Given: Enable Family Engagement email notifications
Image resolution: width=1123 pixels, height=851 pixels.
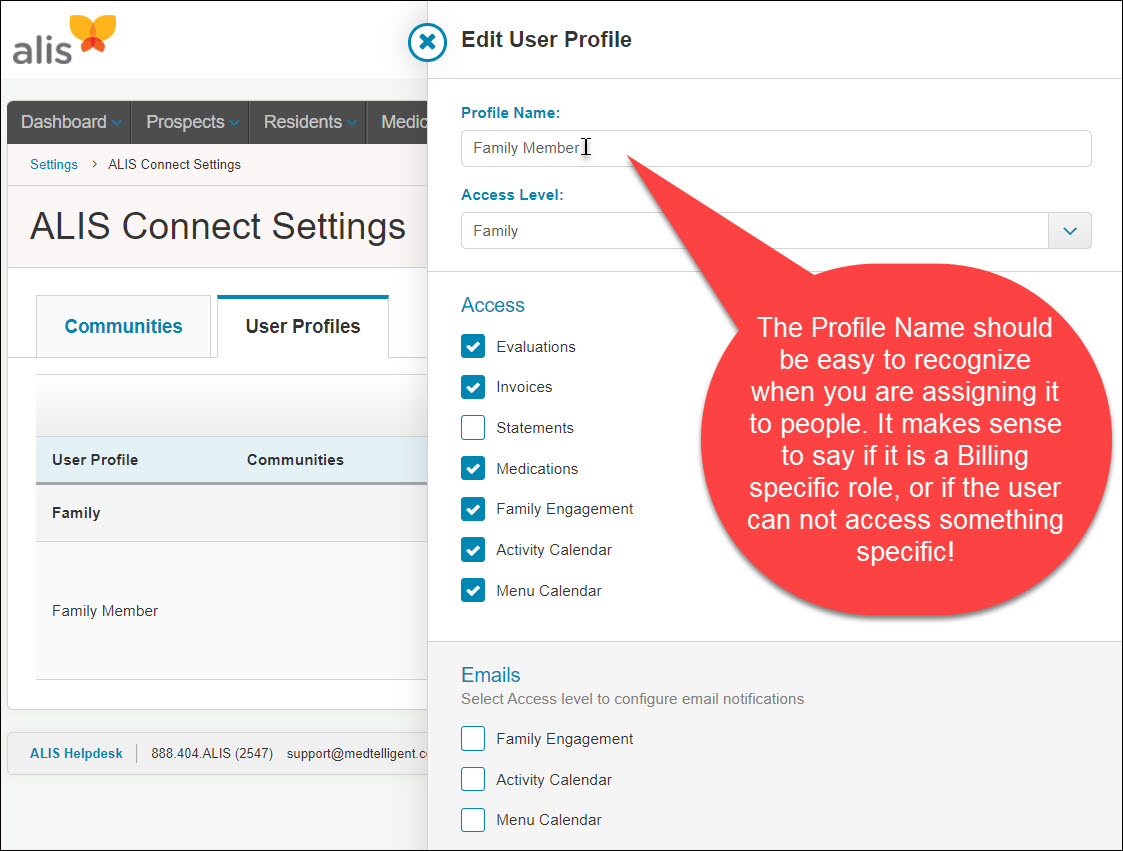Looking at the screenshot, I should point(473,739).
